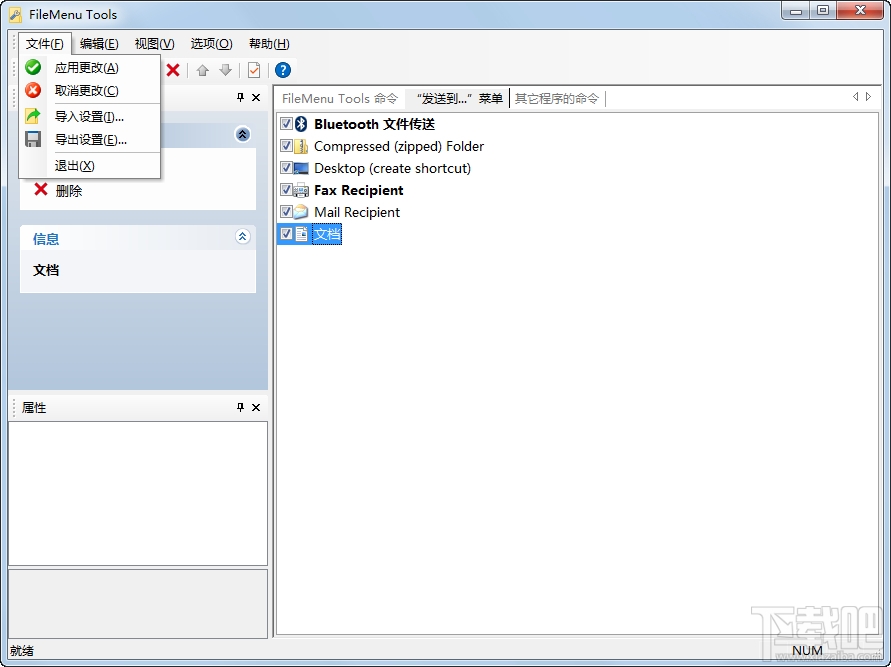The image size is (891, 667).
Task: Uncheck the 文档 checkbox
Action: point(286,234)
